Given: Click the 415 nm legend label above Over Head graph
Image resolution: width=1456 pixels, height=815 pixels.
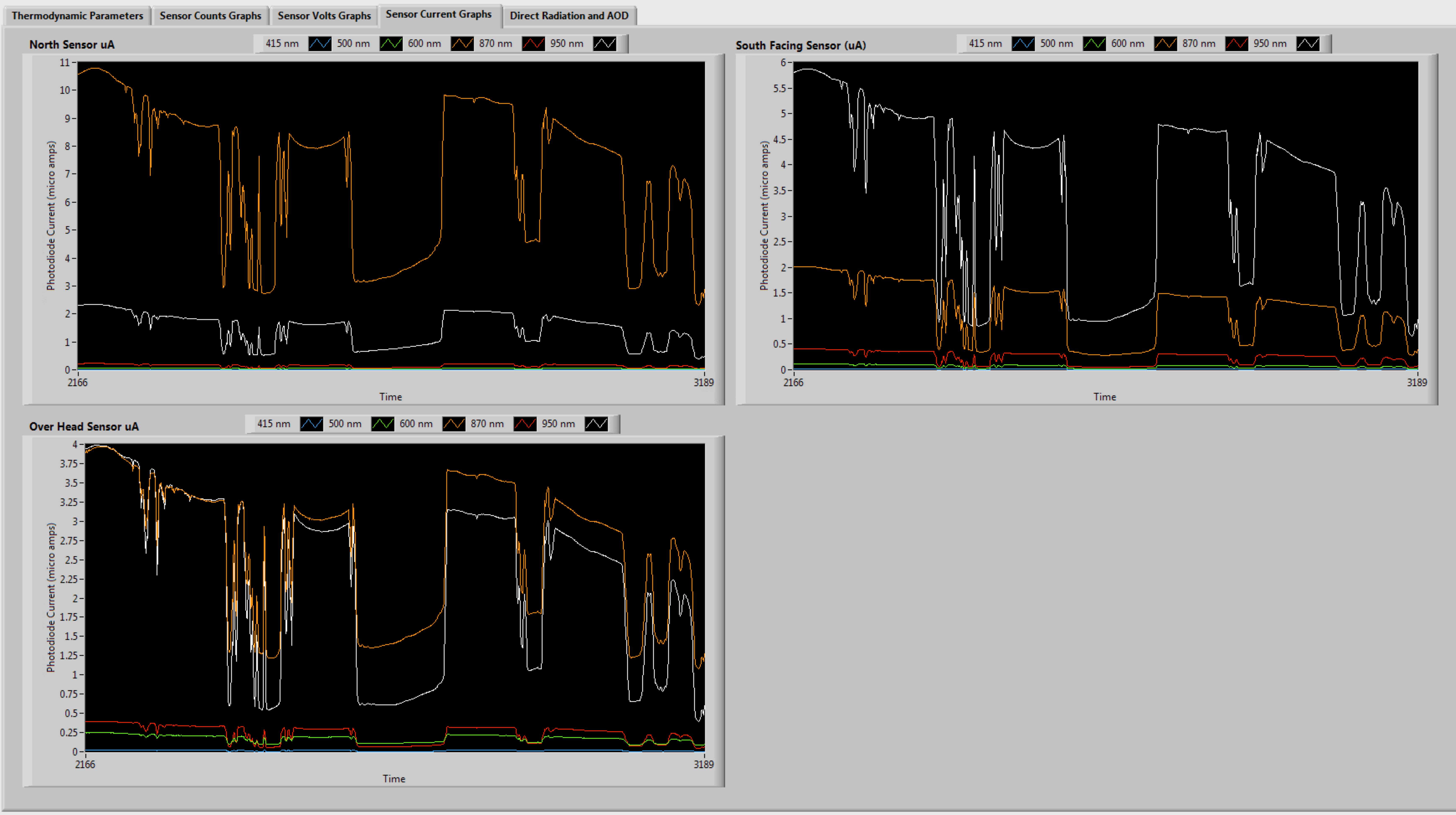Looking at the screenshot, I should click(x=274, y=424).
